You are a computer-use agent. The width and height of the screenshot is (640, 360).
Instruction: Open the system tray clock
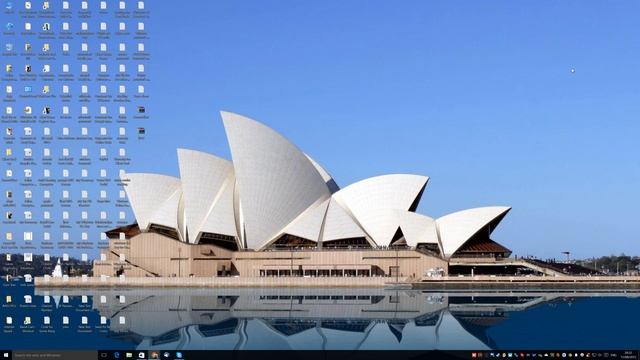click(629, 355)
